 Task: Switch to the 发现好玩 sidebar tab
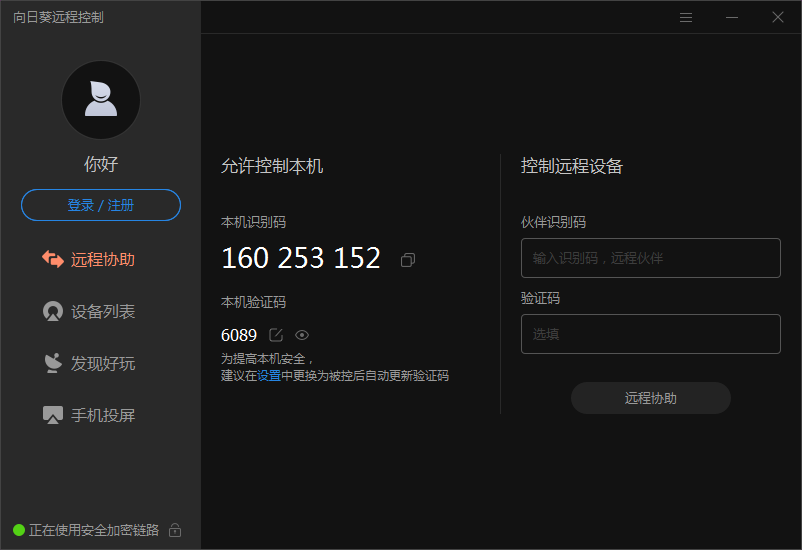pos(88,363)
